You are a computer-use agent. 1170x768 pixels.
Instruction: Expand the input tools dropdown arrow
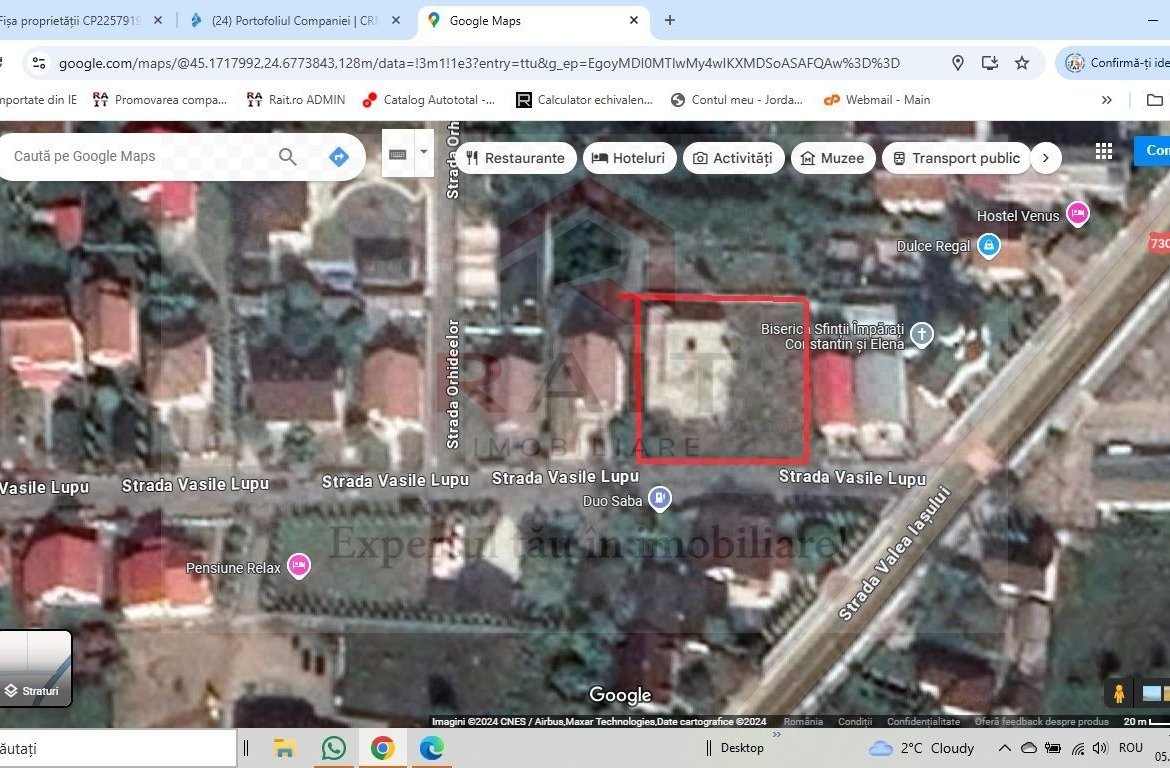click(x=424, y=153)
